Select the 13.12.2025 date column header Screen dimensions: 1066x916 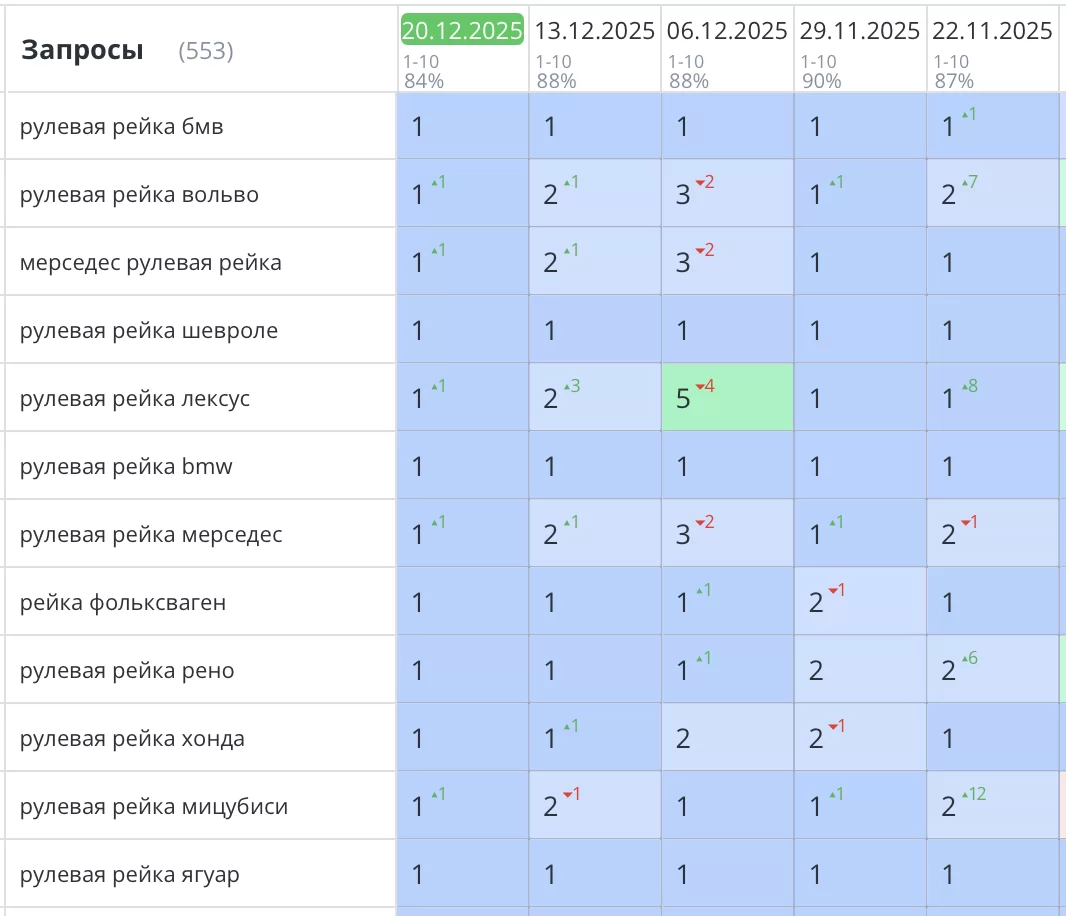(x=594, y=31)
